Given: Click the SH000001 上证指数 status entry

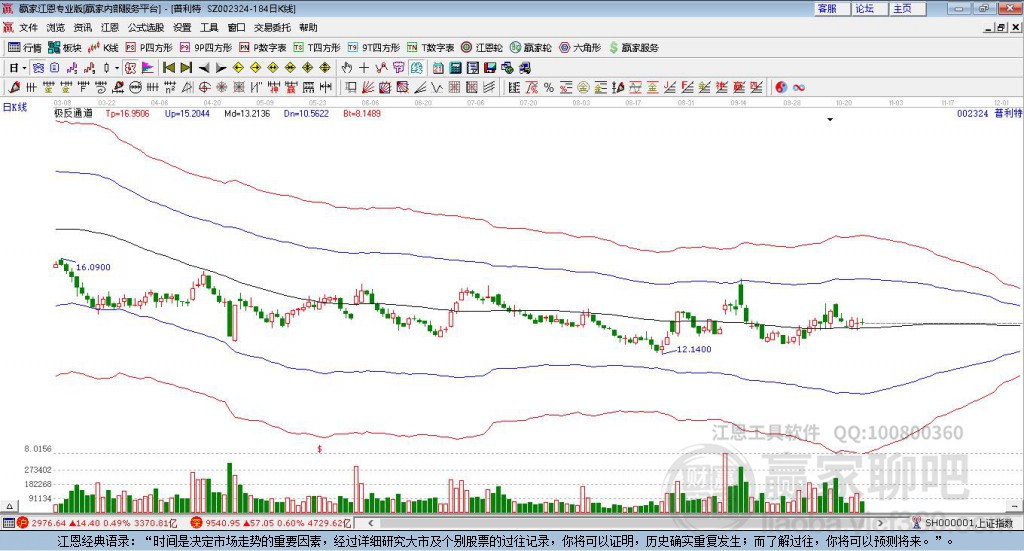Looking at the screenshot, I should tap(968, 523).
